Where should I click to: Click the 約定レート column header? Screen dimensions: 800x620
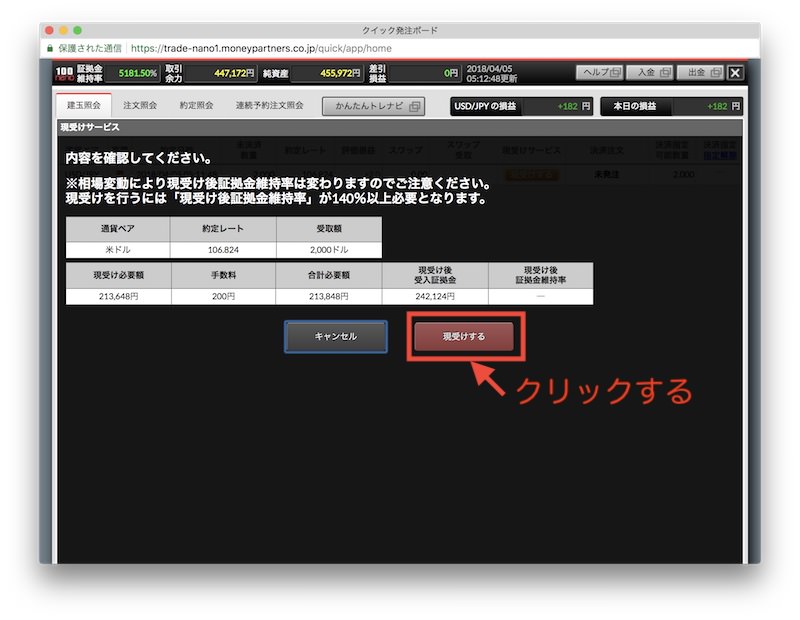[x=223, y=229]
